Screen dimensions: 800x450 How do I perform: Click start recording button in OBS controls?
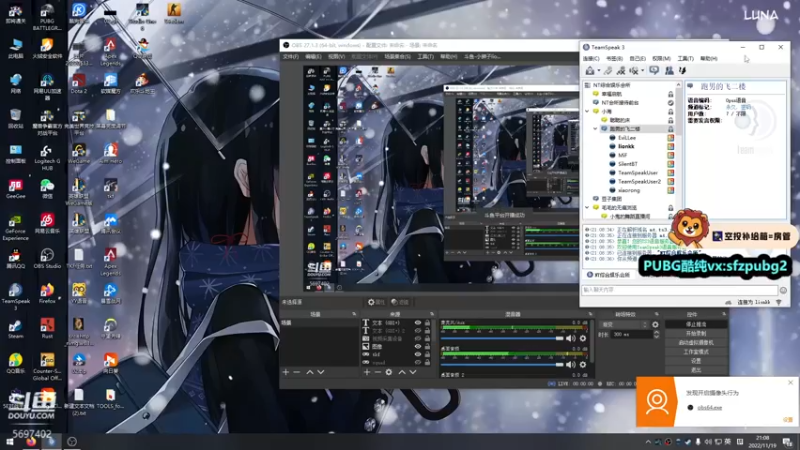pos(696,334)
